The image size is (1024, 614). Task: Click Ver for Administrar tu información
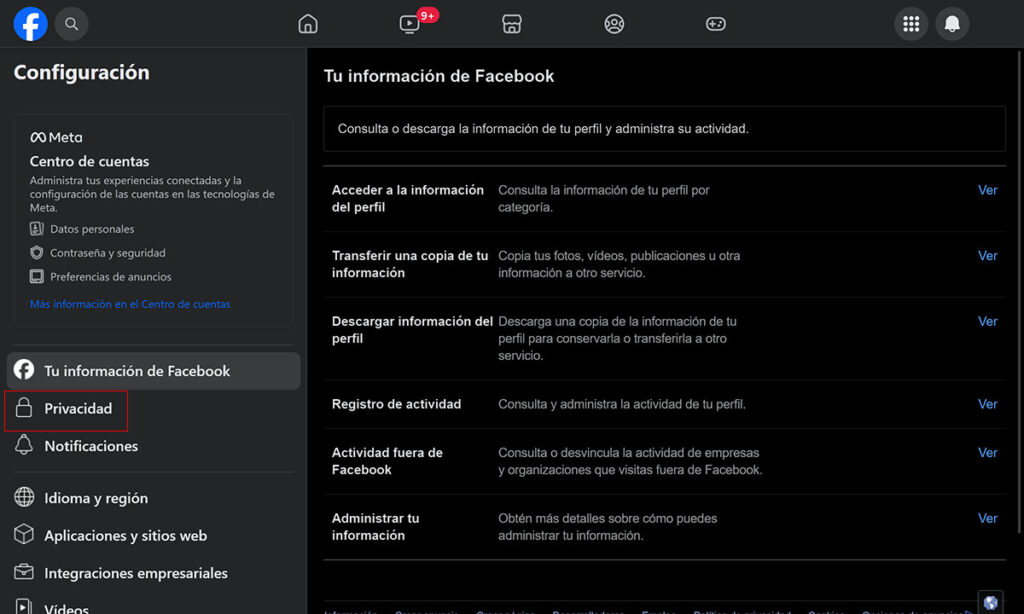pos(987,518)
